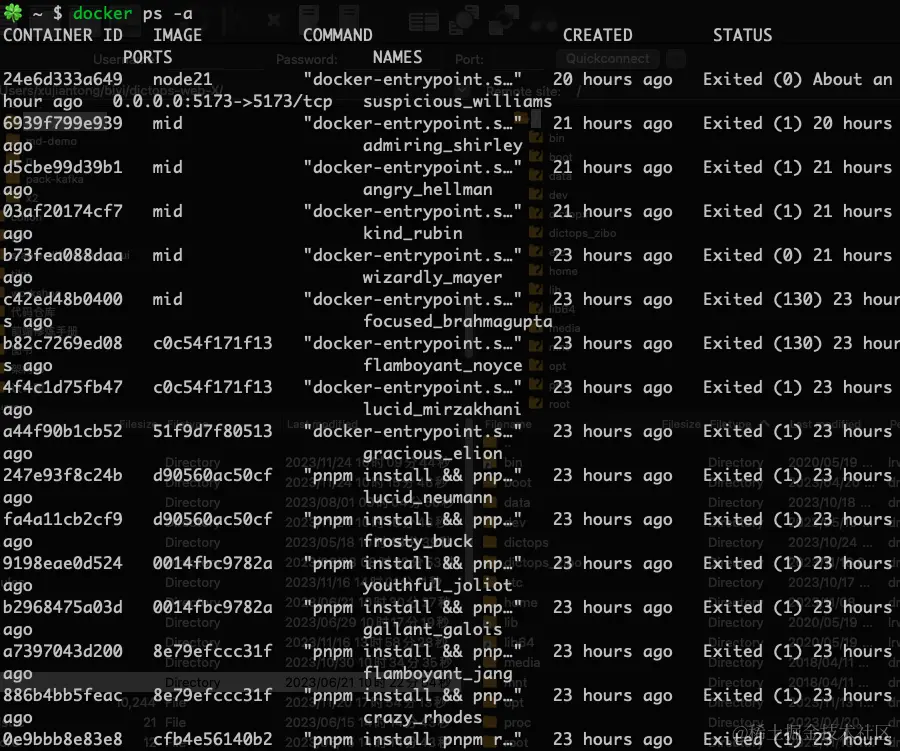
Task: Click the node21 image name
Action: coord(183,79)
